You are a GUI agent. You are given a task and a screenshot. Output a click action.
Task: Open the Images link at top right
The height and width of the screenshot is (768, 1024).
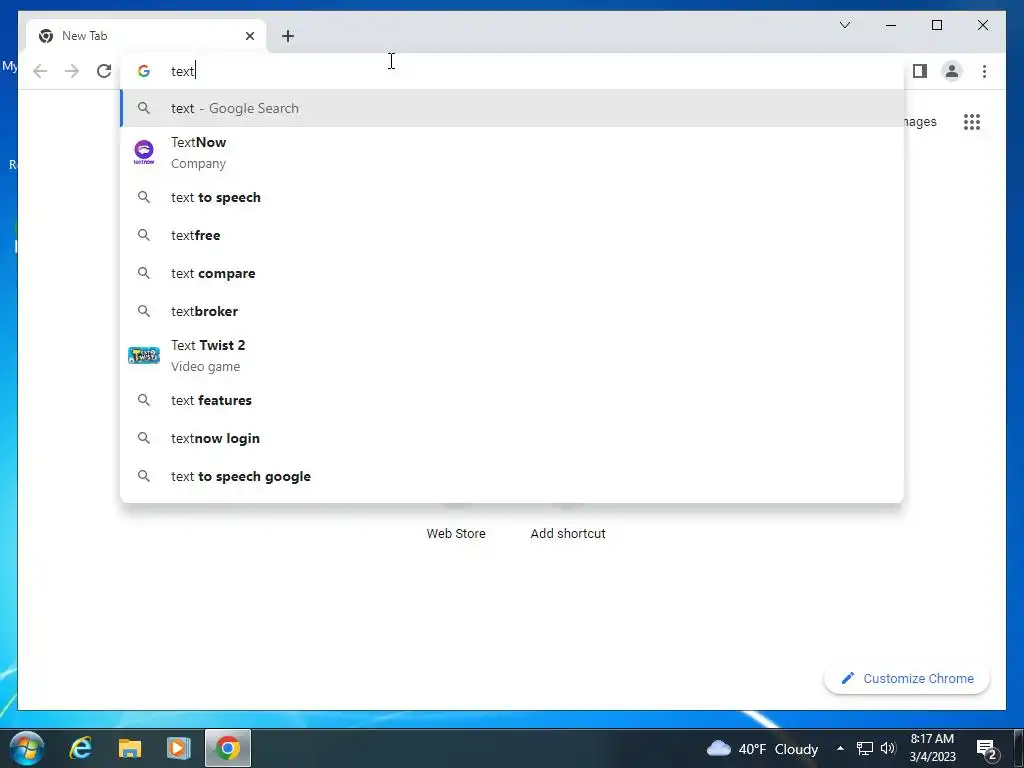920,121
